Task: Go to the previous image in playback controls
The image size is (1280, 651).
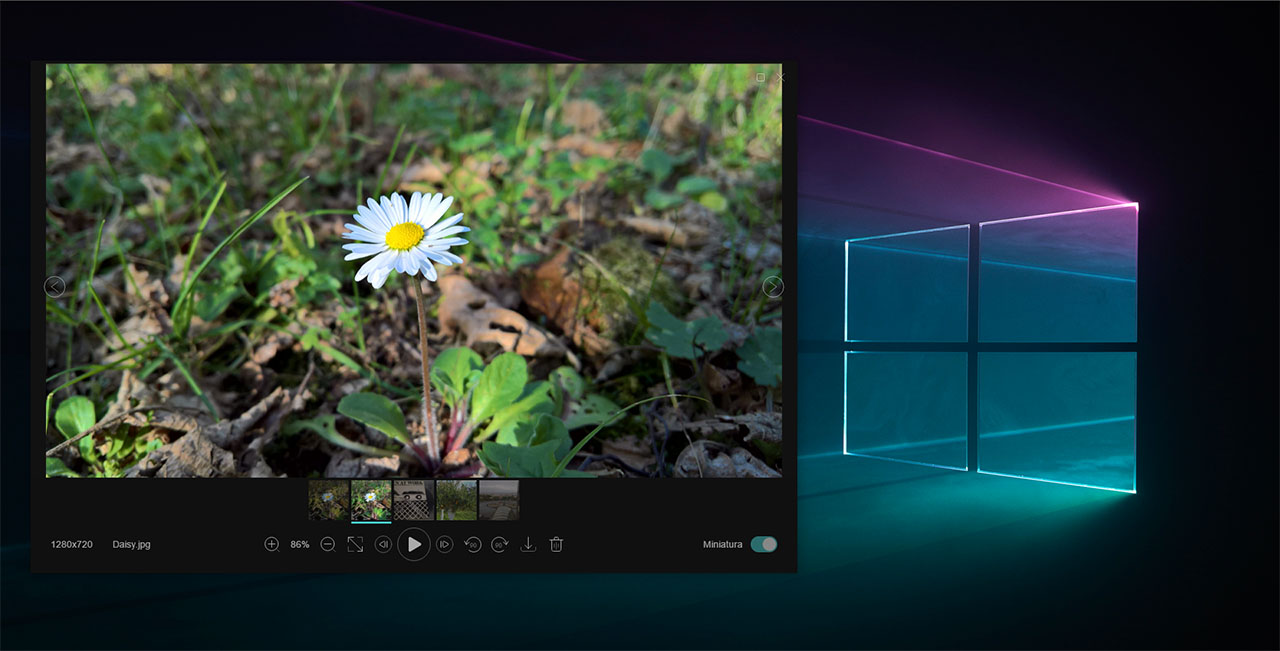Action: [383, 544]
